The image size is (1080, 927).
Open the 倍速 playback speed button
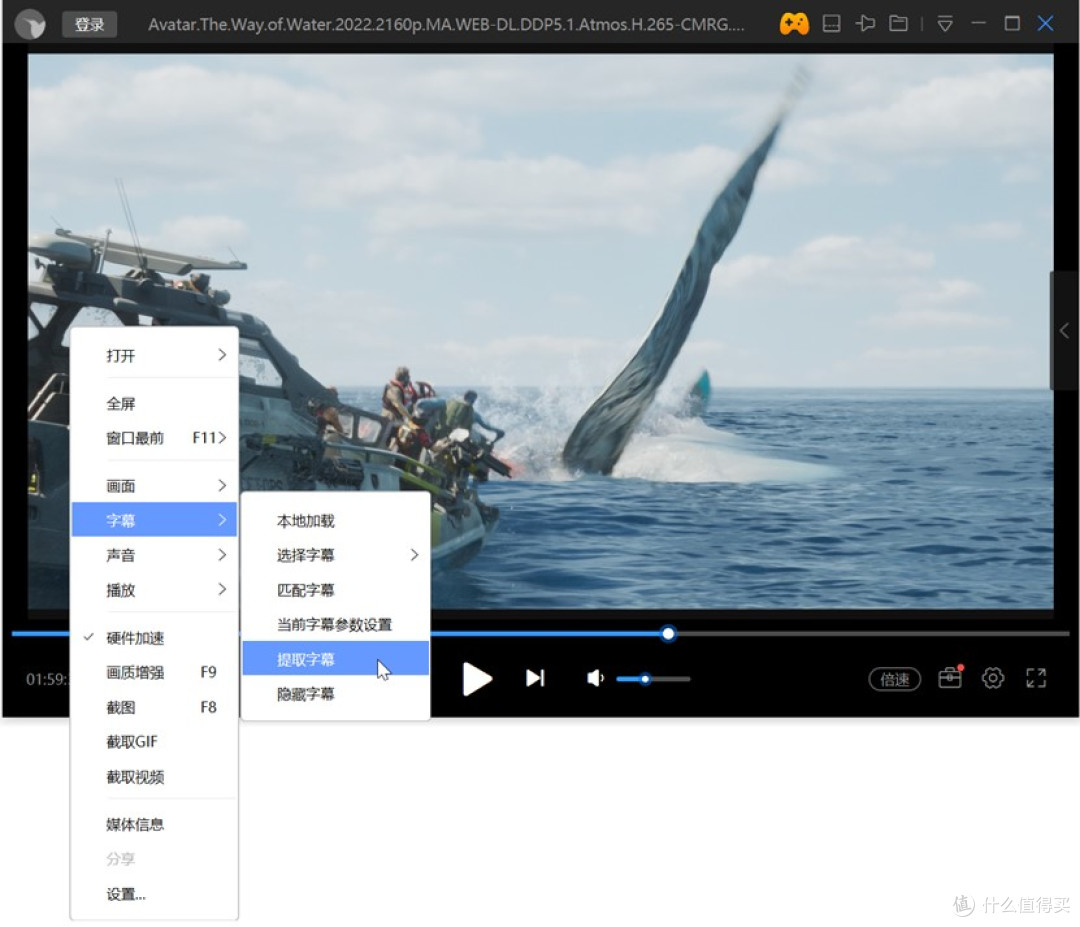click(895, 680)
